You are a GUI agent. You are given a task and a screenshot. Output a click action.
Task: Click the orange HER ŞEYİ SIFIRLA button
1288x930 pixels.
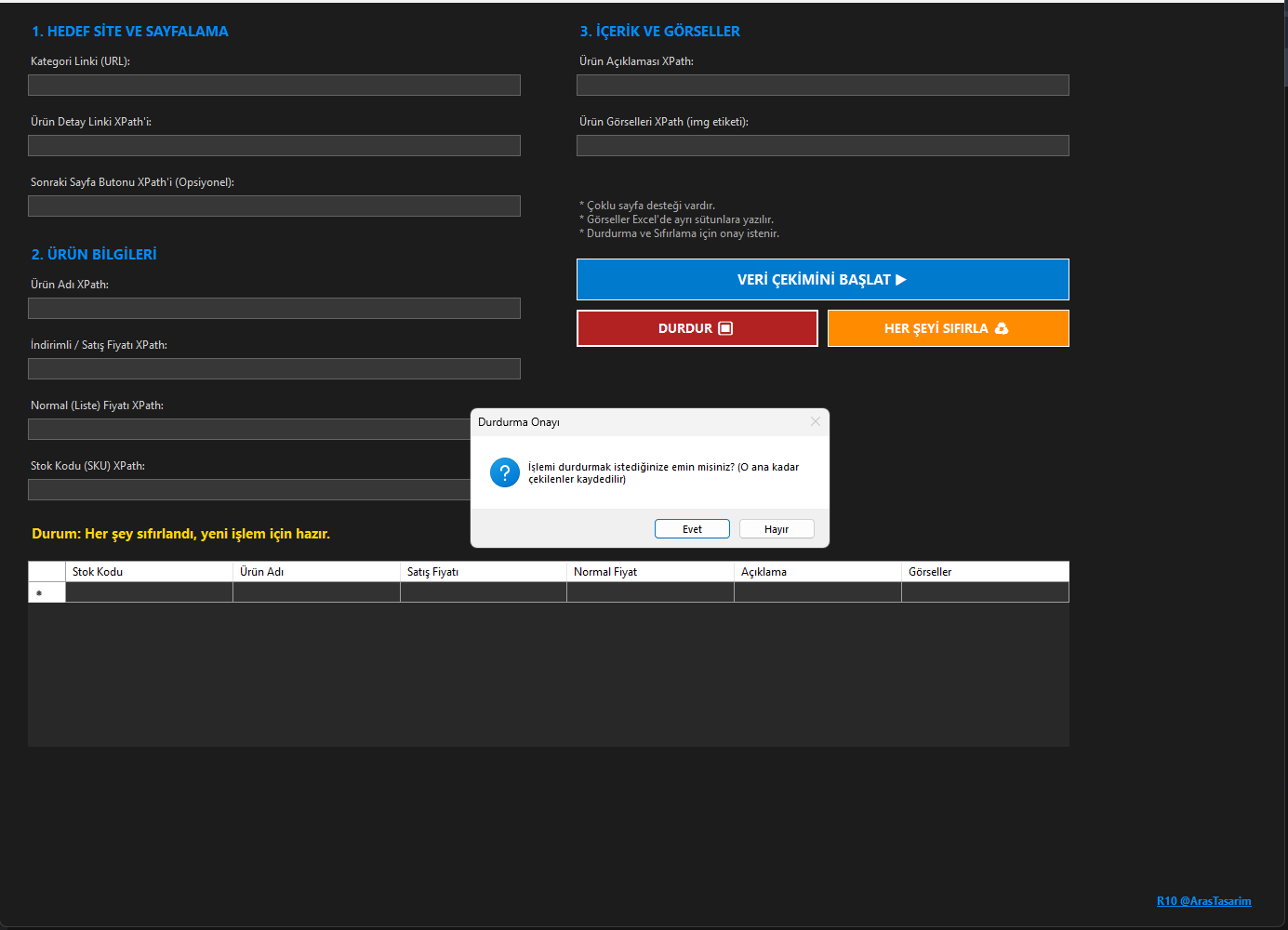(949, 328)
